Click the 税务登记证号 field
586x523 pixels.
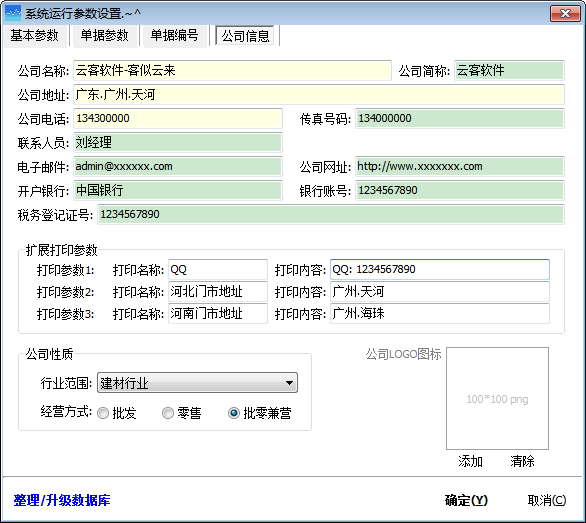(x=331, y=214)
